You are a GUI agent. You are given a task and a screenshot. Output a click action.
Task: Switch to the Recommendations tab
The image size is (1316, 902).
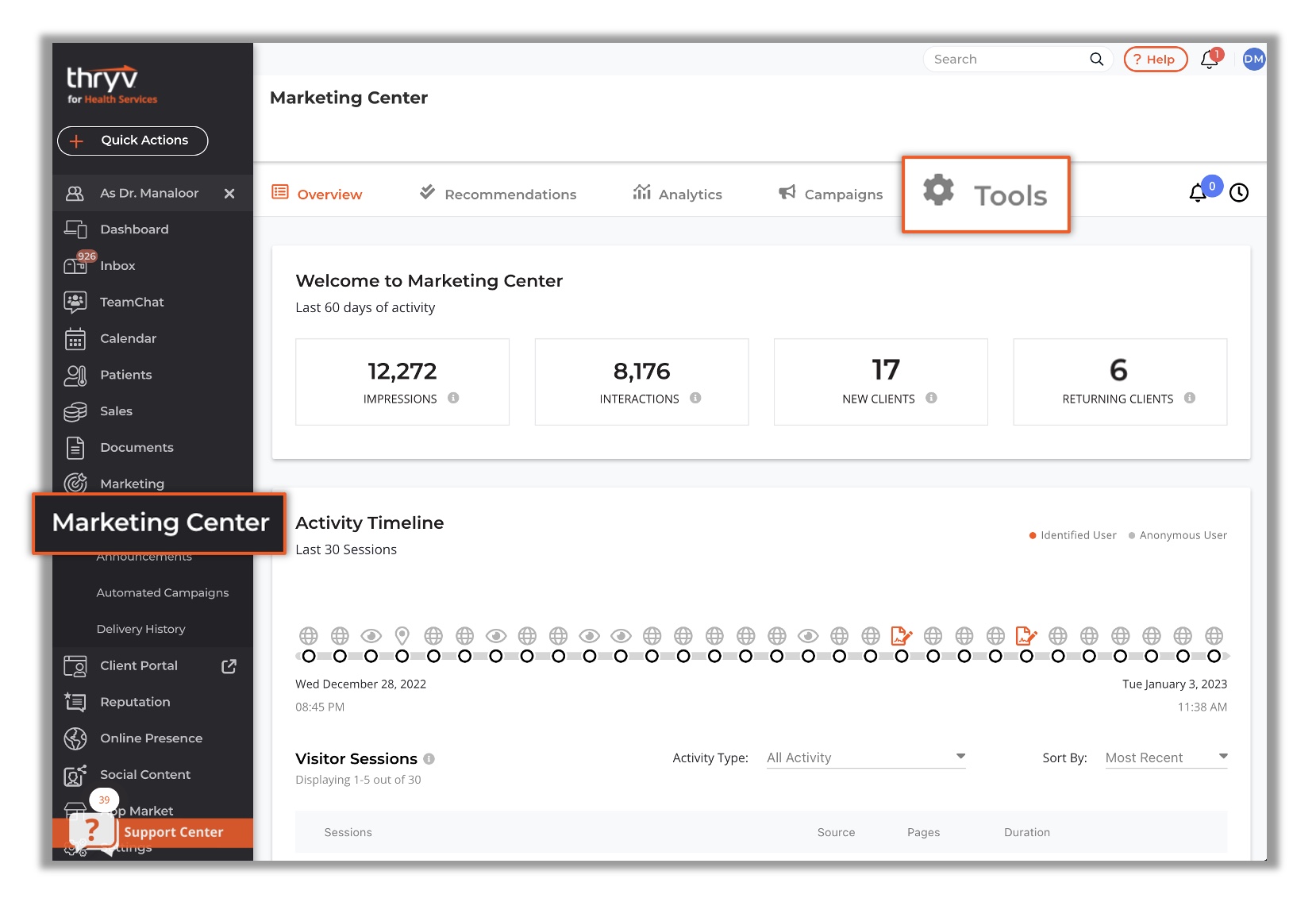(498, 194)
